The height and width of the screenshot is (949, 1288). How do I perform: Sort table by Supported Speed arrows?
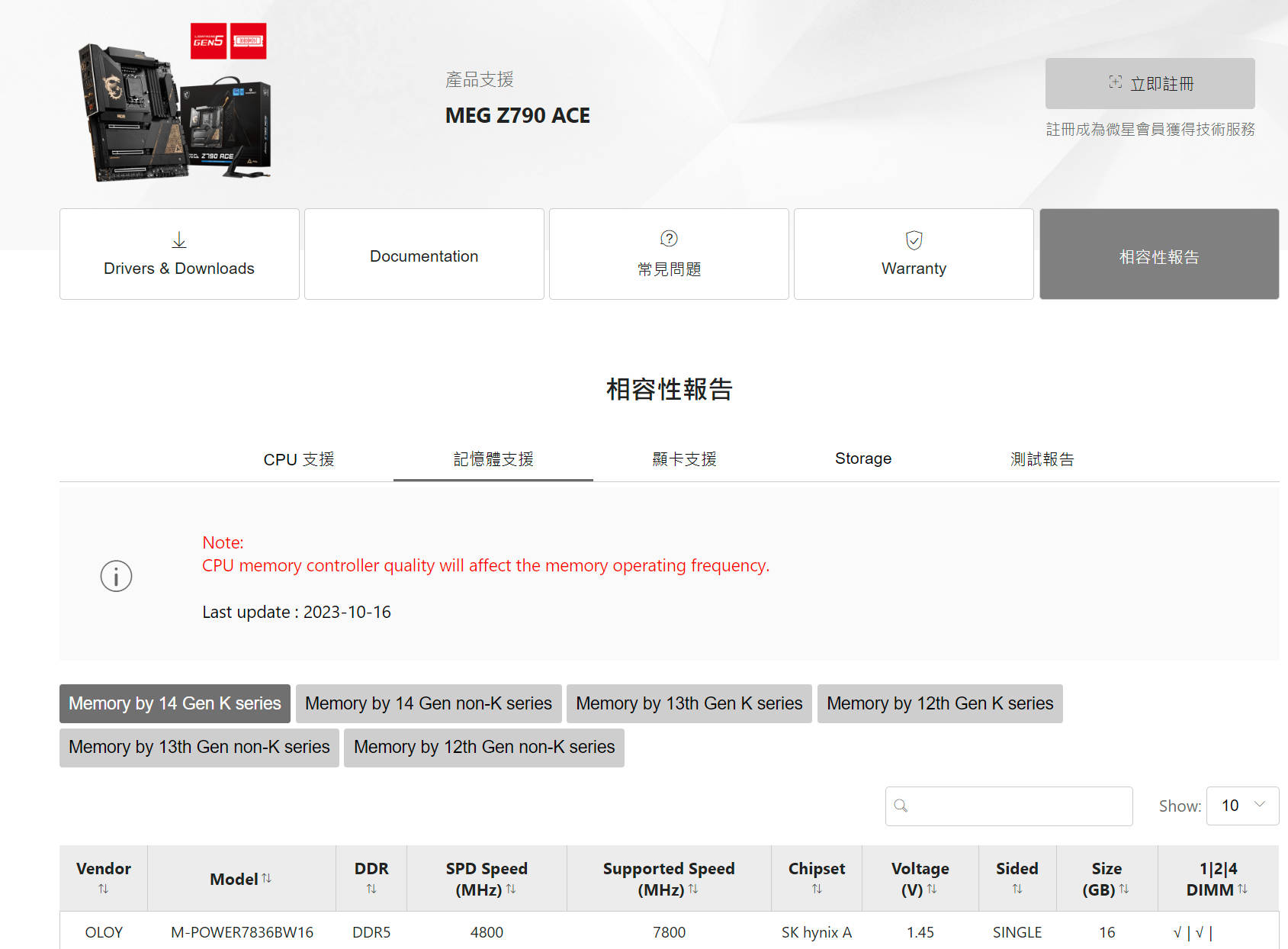tap(693, 889)
